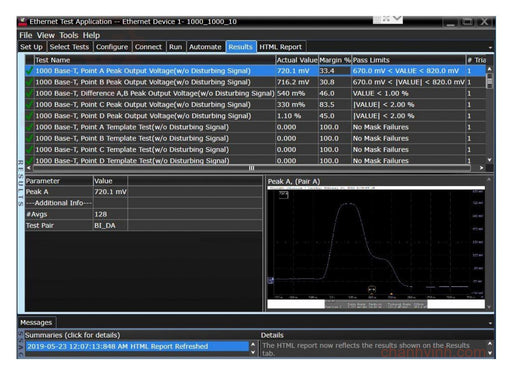
Task: Open the Run tab
Action: (175, 47)
